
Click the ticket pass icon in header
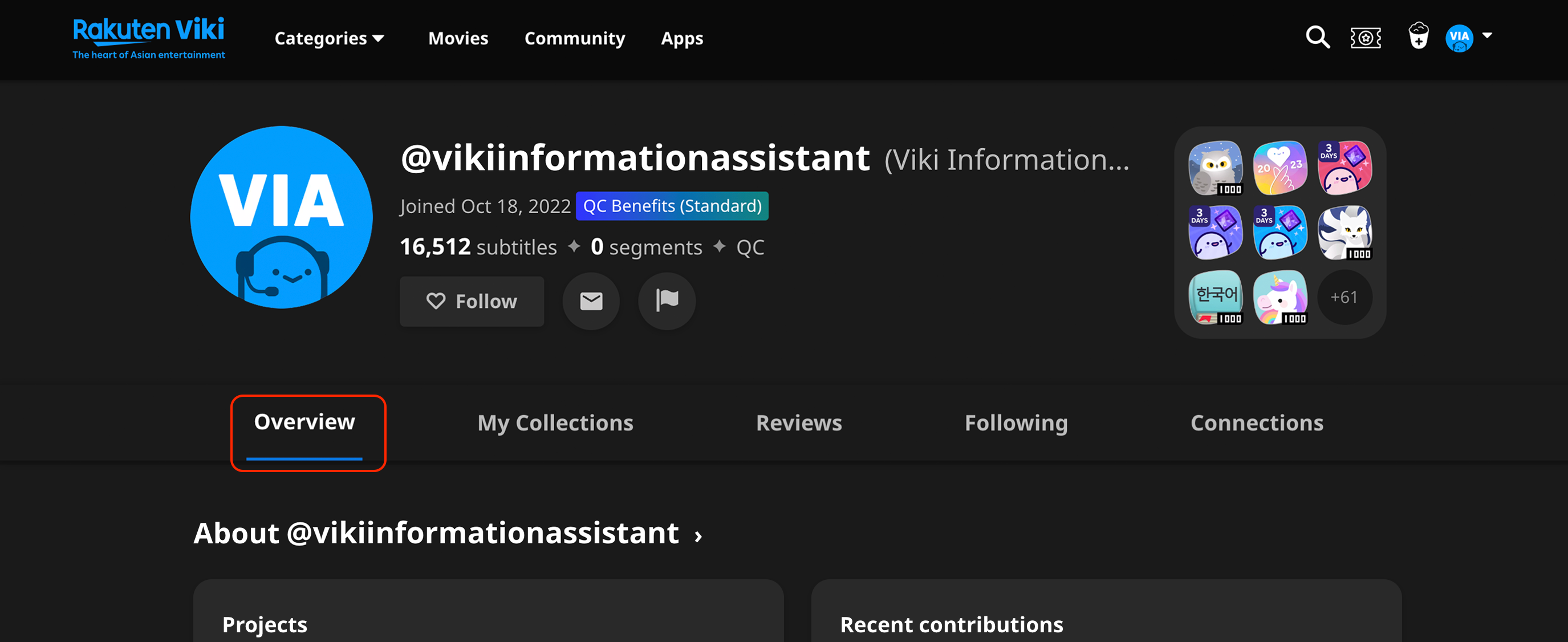[x=1366, y=38]
